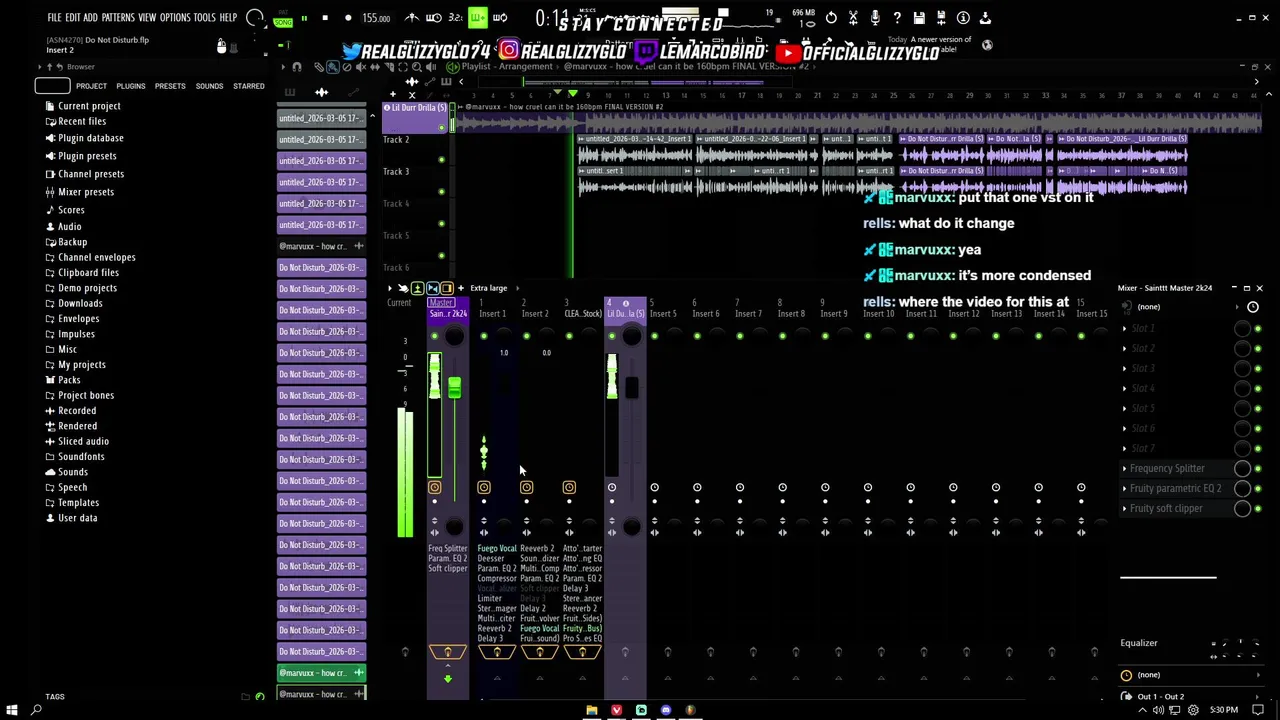Switch to browser SOUNDS tab
The height and width of the screenshot is (720, 1280).
pyautogui.click(x=209, y=86)
